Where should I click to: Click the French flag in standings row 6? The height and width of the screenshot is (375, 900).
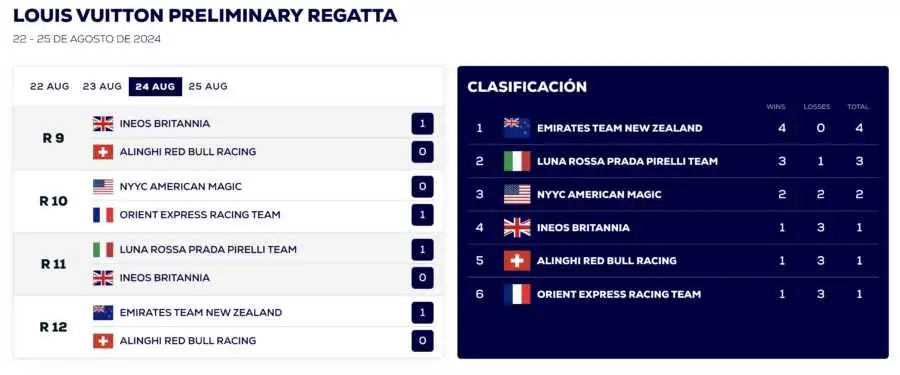pyautogui.click(x=517, y=294)
